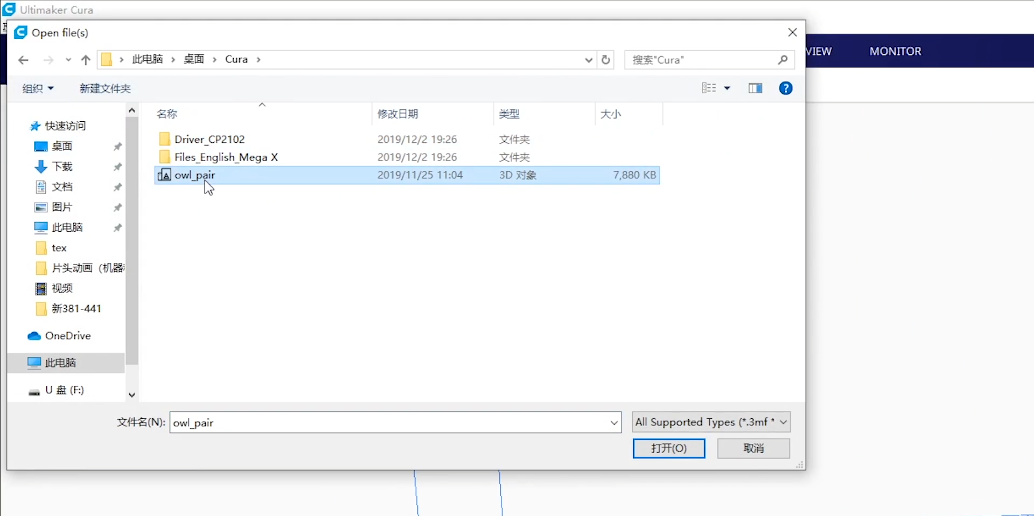Switch to MONITOR tab in Cura
The width and height of the screenshot is (1035, 516).
click(895, 51)
